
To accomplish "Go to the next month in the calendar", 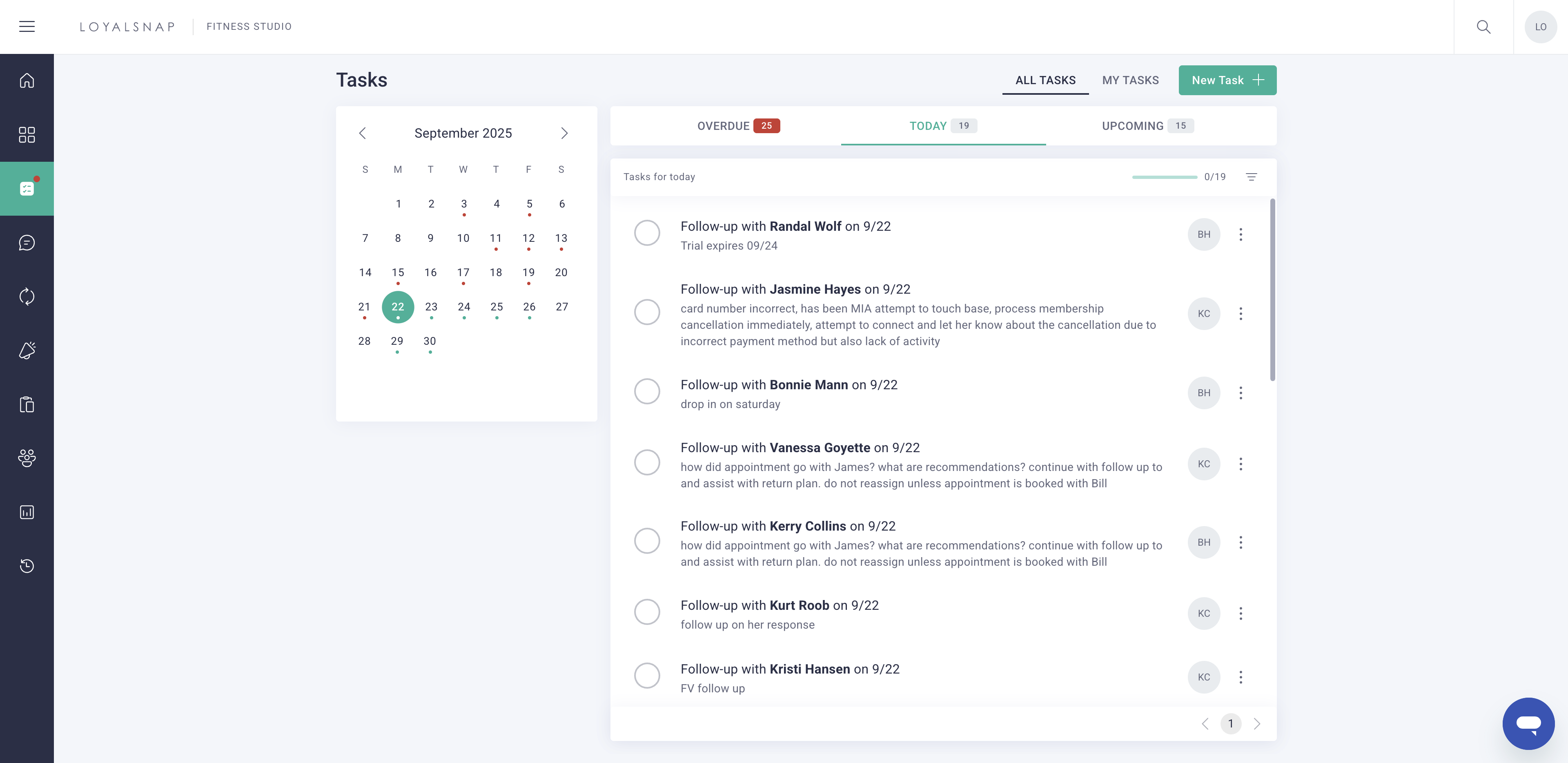I will tap(564, 133).
